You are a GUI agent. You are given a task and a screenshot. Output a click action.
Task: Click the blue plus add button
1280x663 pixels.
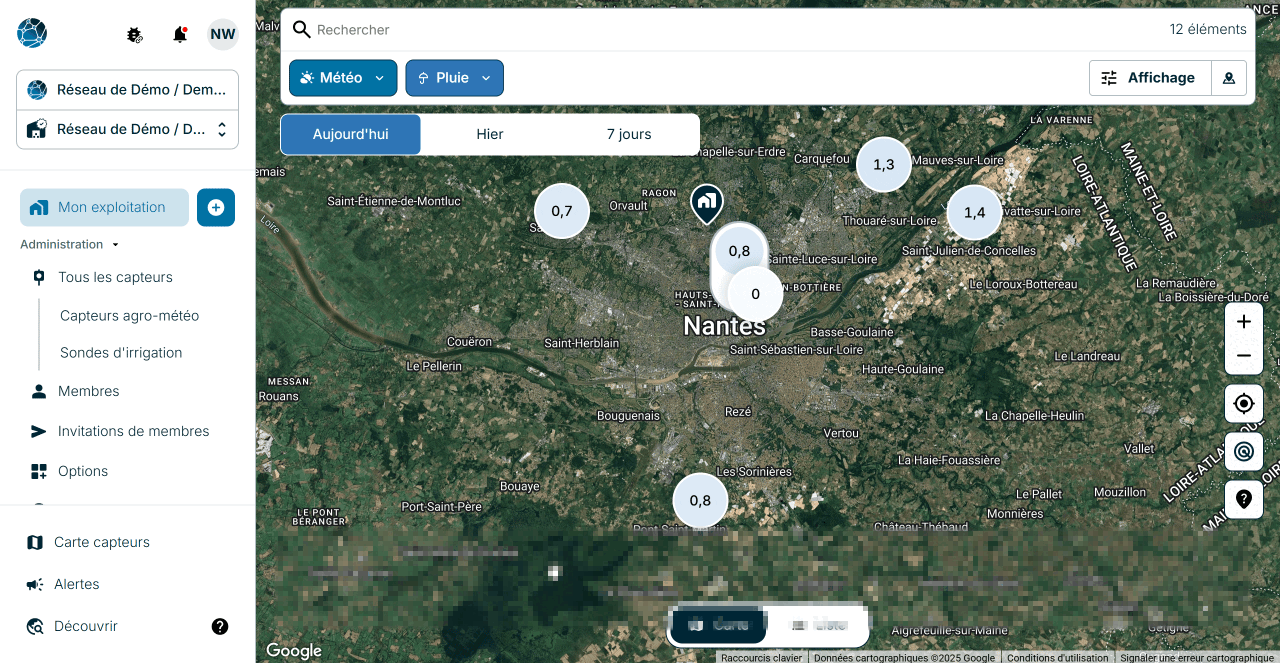(x=216, y=207)
